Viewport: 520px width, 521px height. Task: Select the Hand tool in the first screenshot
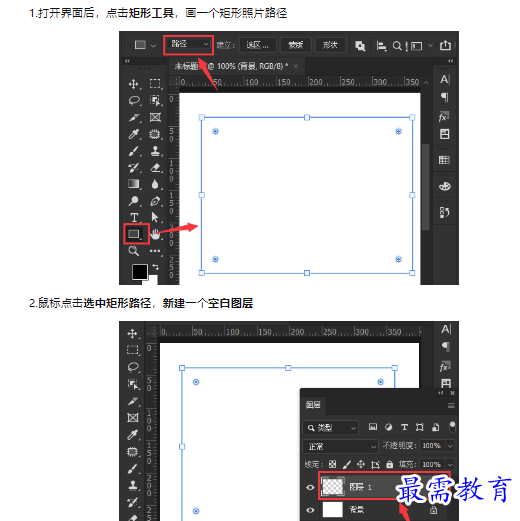coord(155,234)
